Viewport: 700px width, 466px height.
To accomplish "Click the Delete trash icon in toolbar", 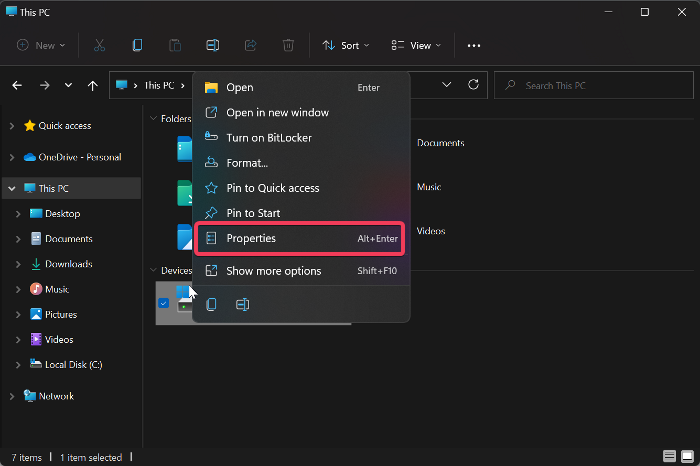I will click(288, 45).
